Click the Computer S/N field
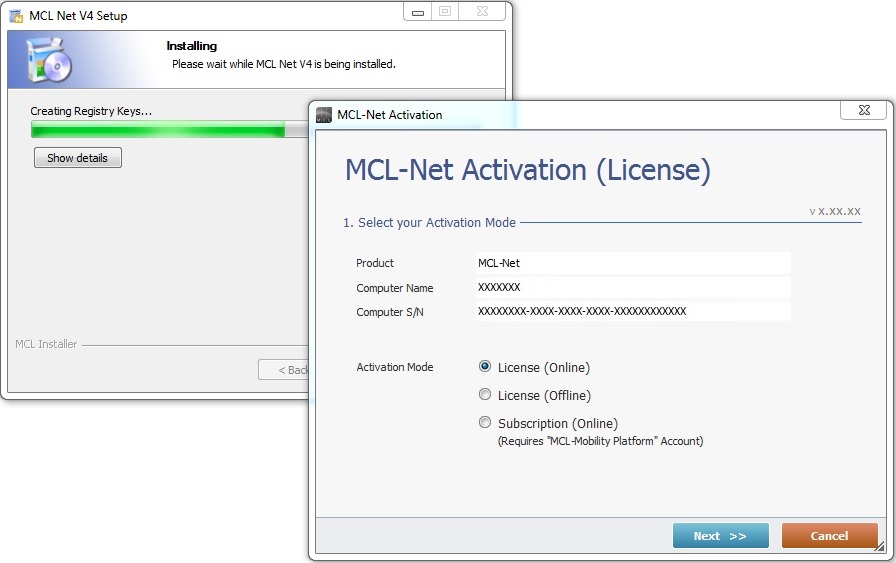 click(x=633, y=312)
